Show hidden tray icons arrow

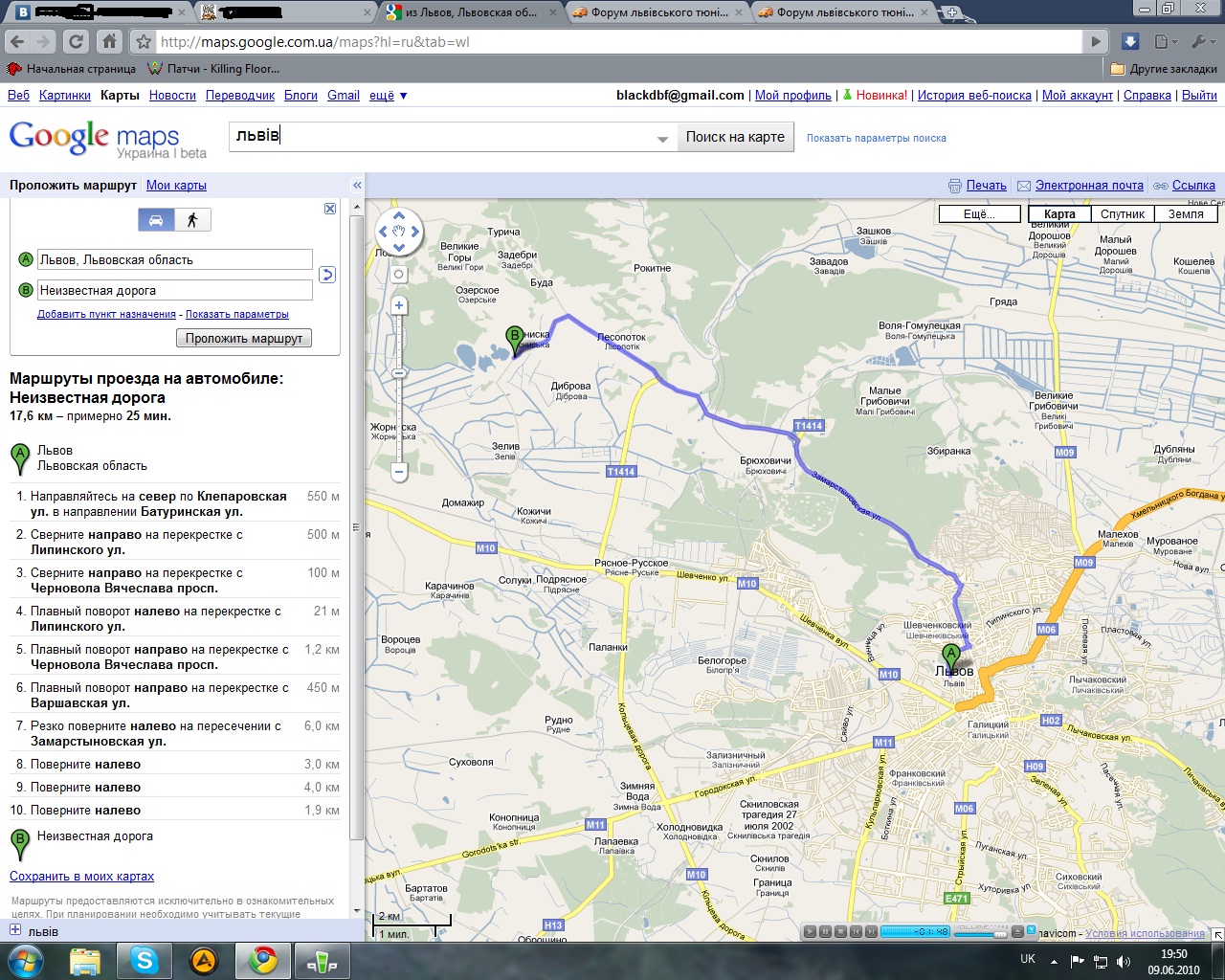[x=1055, y=960]
